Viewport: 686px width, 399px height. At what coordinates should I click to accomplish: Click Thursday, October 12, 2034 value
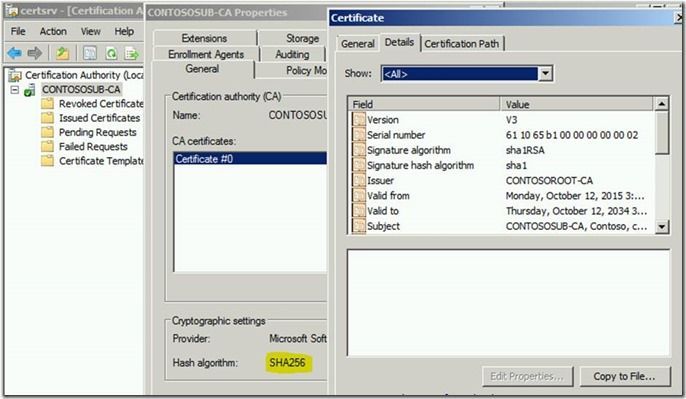[x=576, y=211]
